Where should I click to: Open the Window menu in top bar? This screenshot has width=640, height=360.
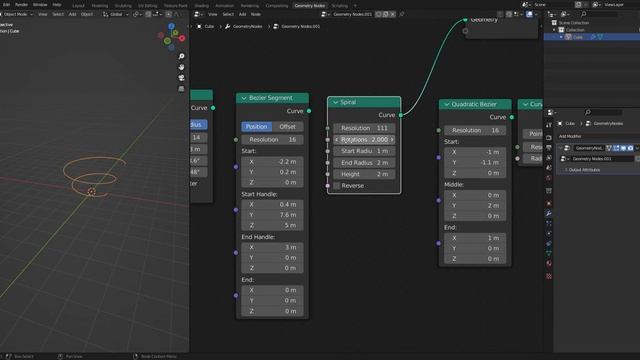coord(40,5)
